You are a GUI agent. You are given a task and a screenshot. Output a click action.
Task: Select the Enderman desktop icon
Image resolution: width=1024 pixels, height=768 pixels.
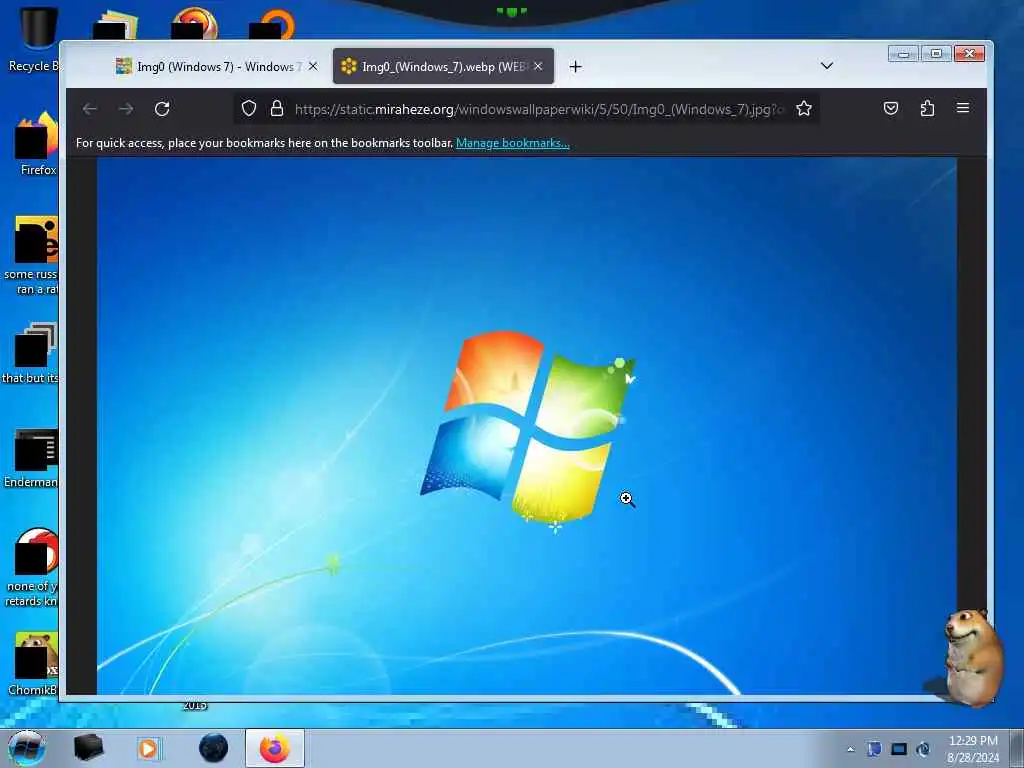point(31,458)
